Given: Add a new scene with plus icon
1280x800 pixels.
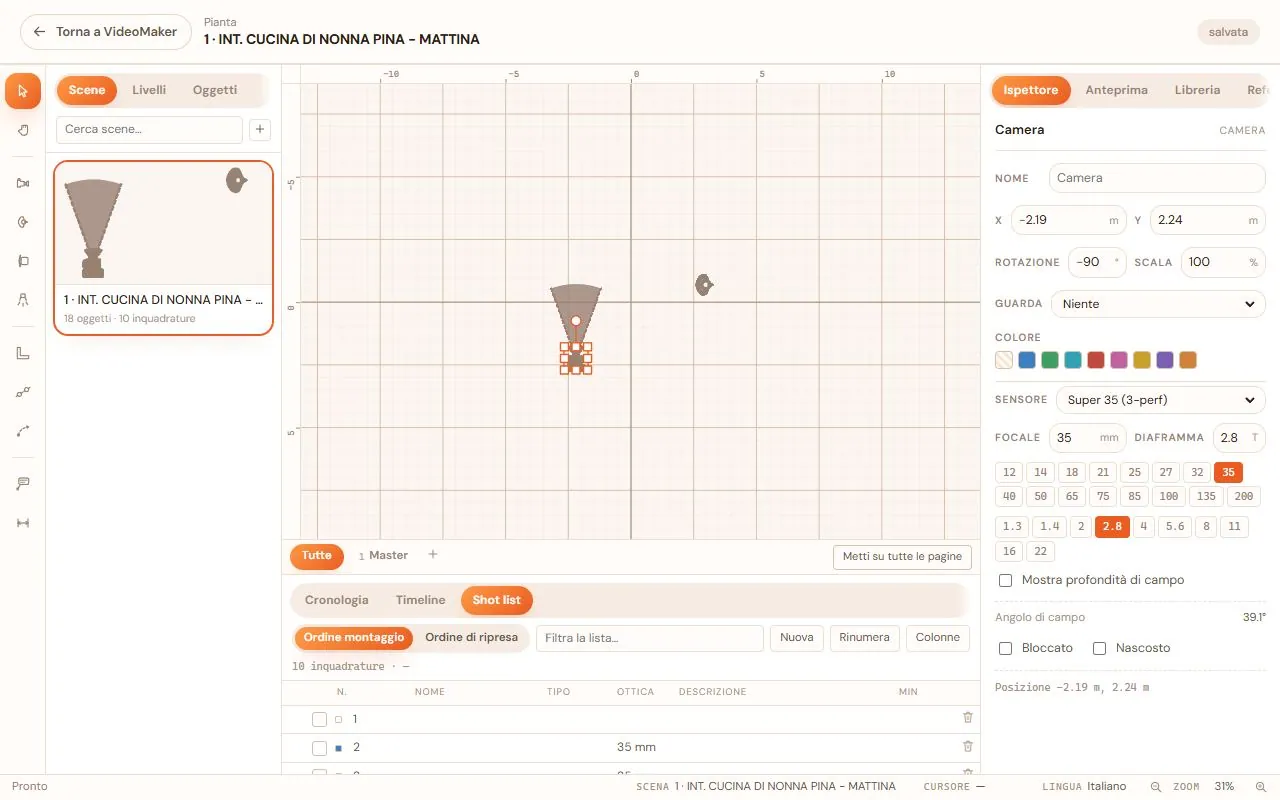Looking at the screenshot, I should coord(259,129).
